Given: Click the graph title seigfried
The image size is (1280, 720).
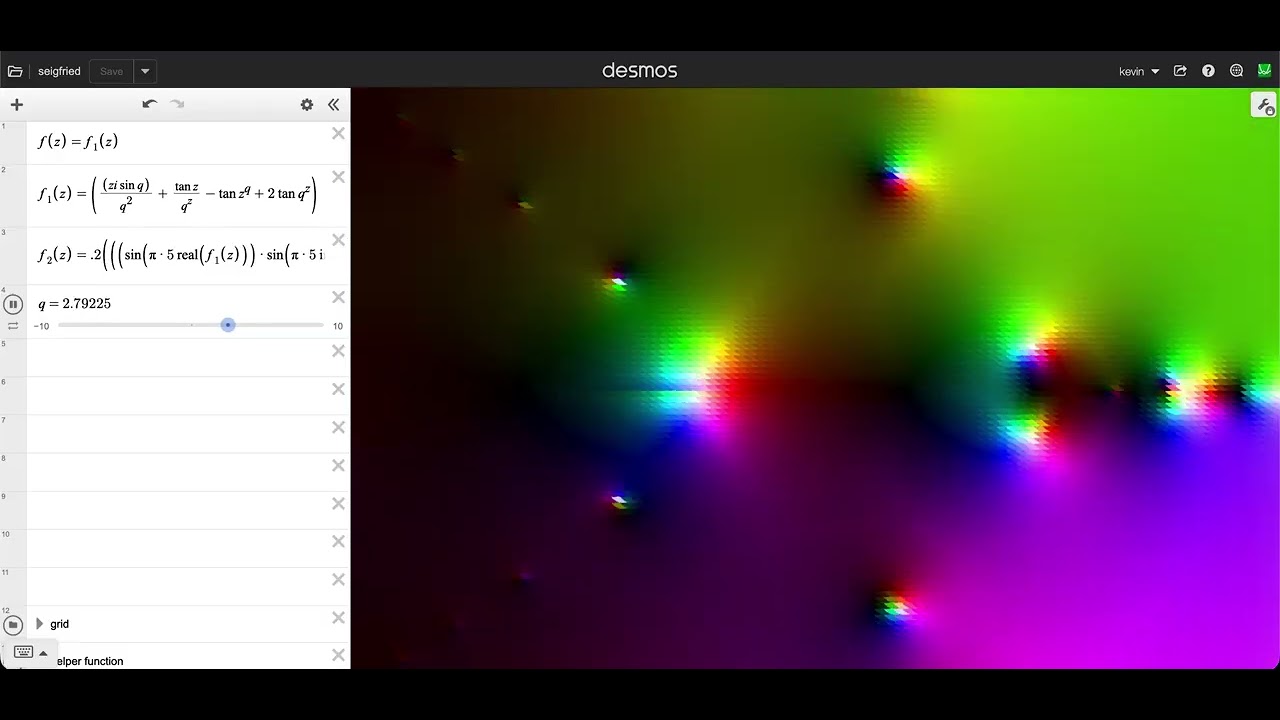Looking at the screenshot, I should [59, 71].
